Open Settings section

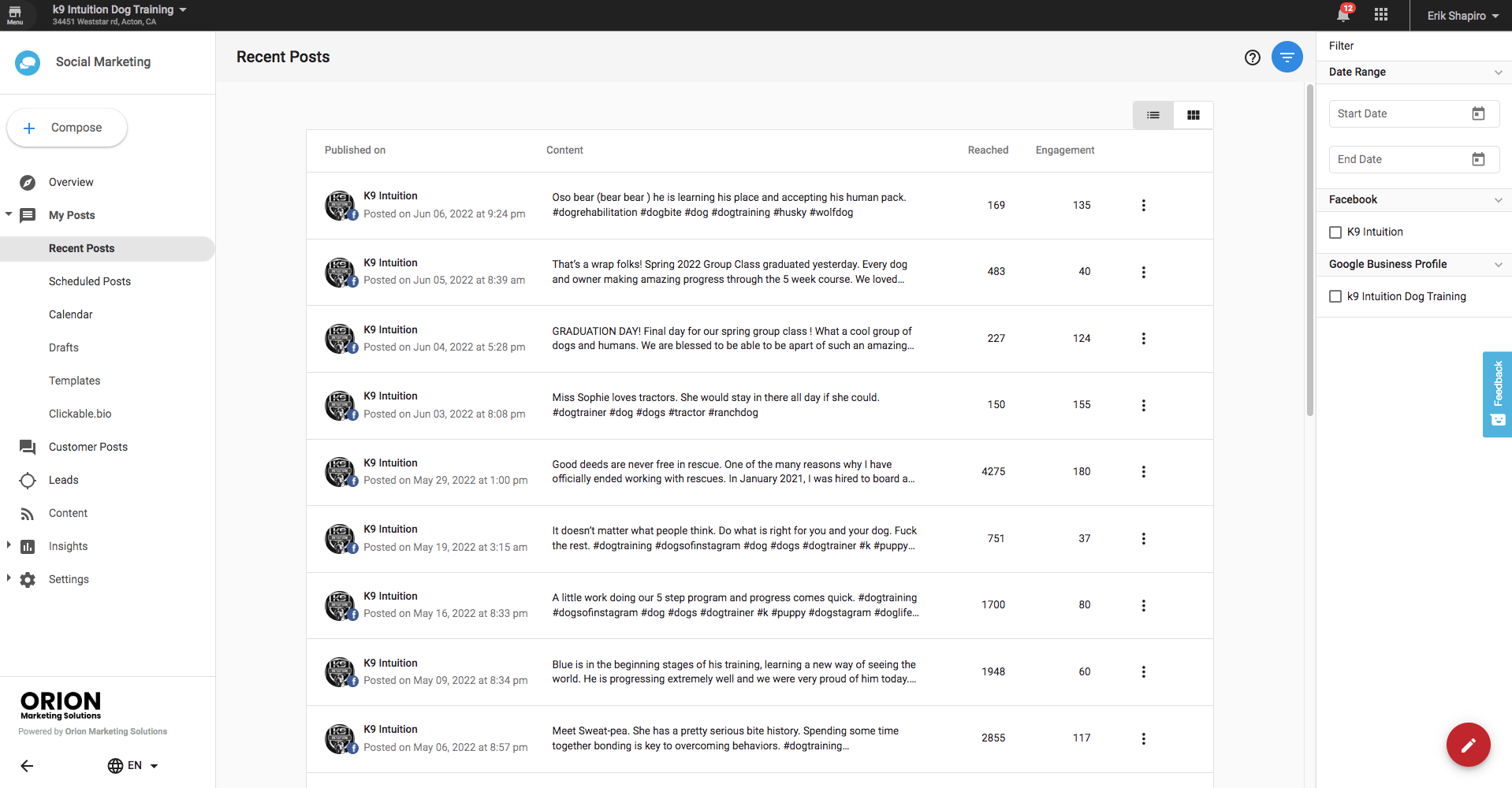click(x=69, y=579)
